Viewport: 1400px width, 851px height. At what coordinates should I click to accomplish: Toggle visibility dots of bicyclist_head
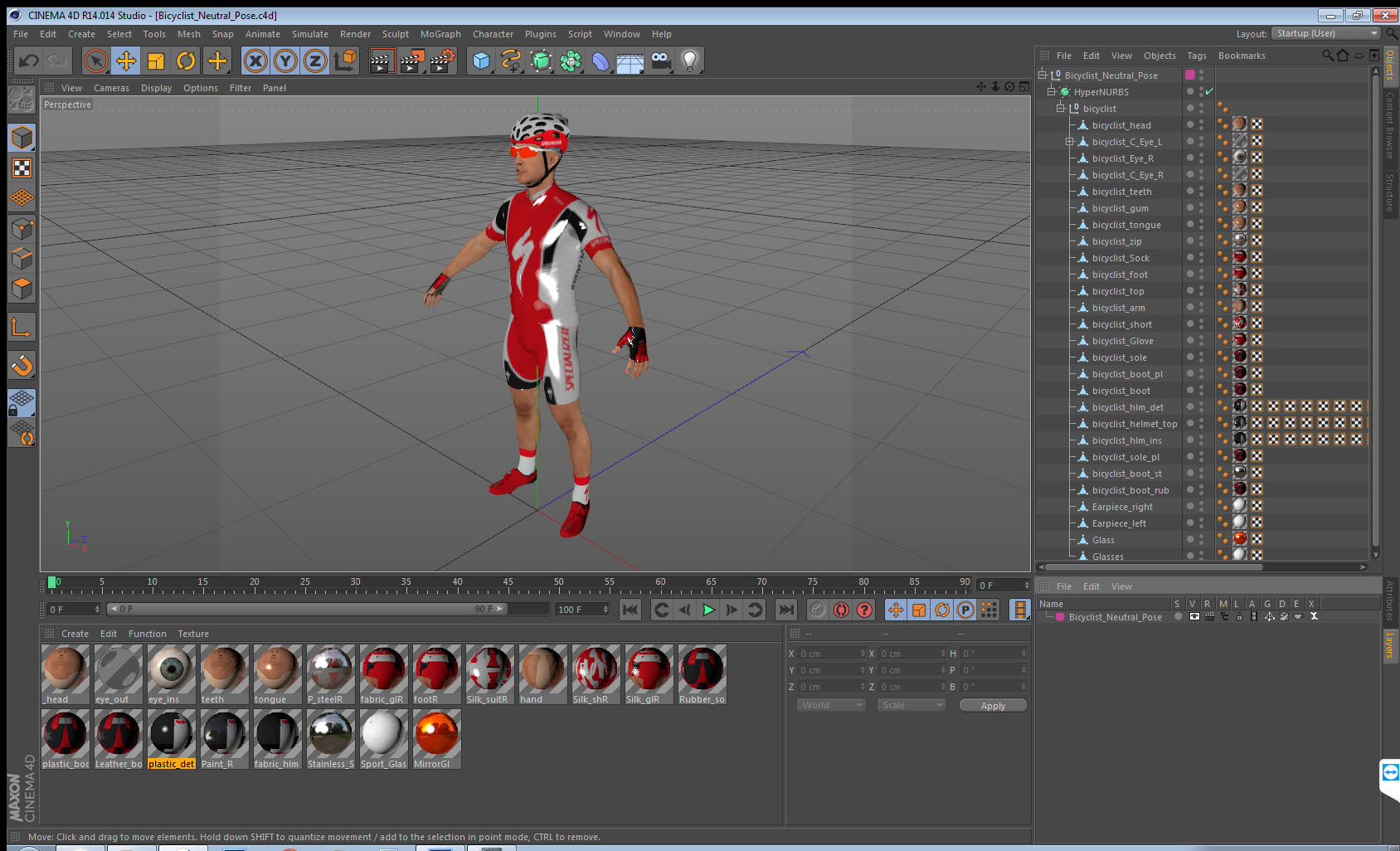click(1201, 124)
